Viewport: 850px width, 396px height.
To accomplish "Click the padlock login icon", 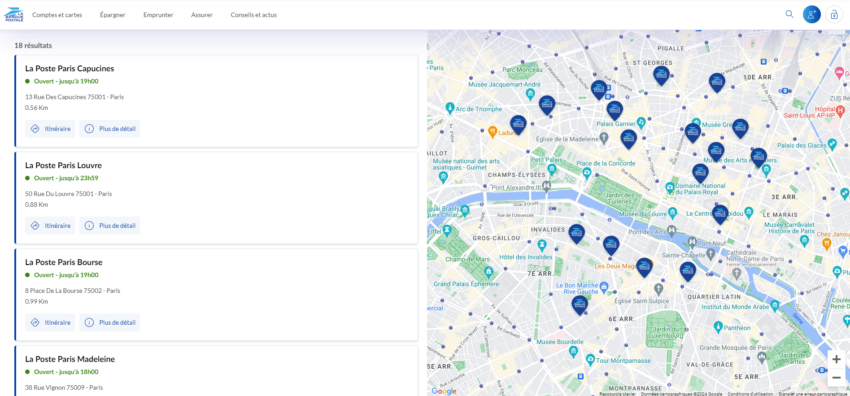I will coord(834,15).
